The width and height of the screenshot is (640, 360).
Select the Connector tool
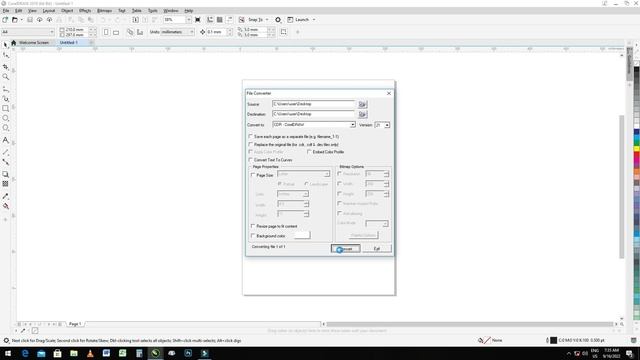point(6,162)
